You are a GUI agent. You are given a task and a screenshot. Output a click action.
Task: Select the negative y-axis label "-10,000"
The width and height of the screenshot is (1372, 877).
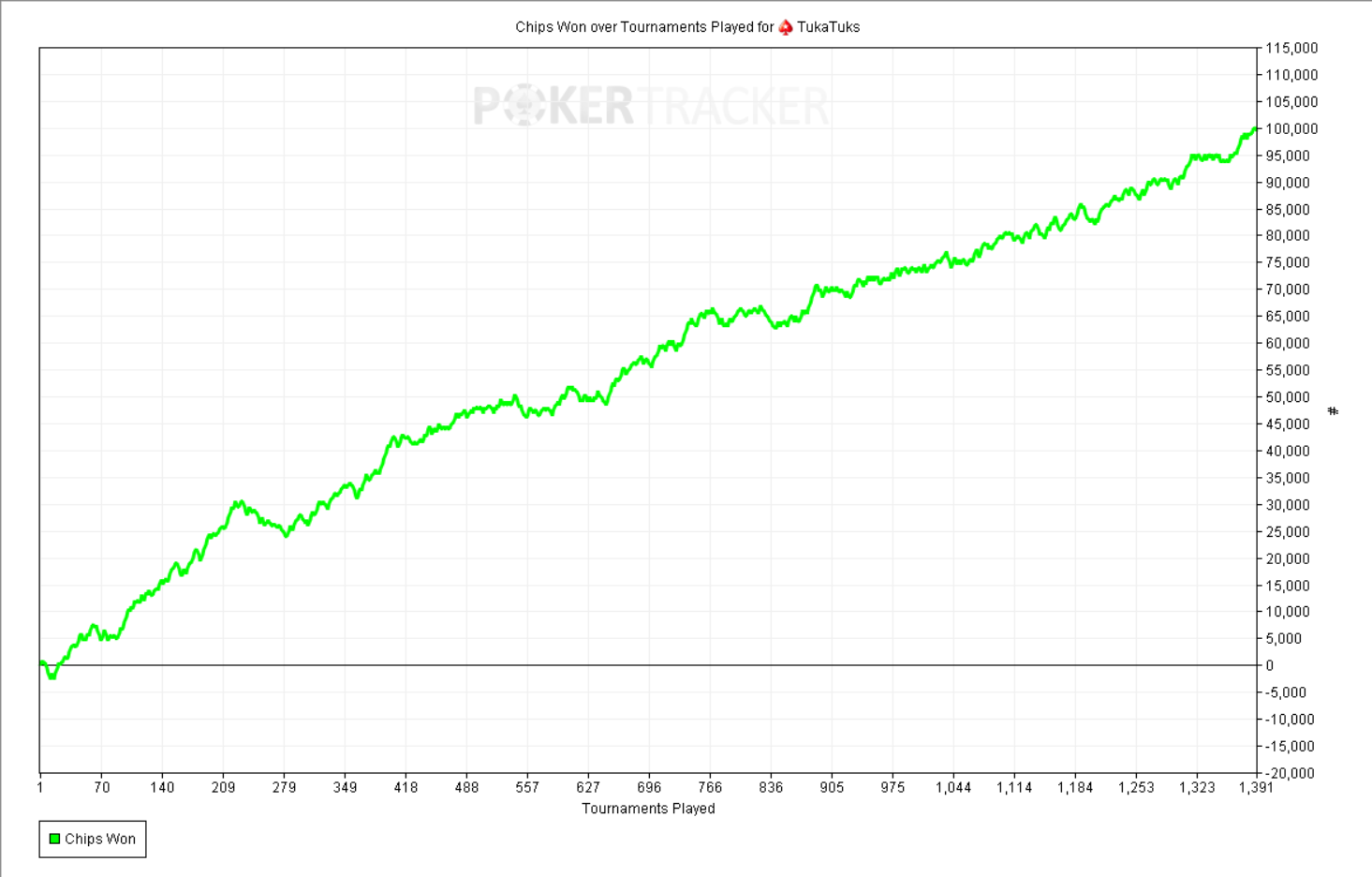(1290, 720)
